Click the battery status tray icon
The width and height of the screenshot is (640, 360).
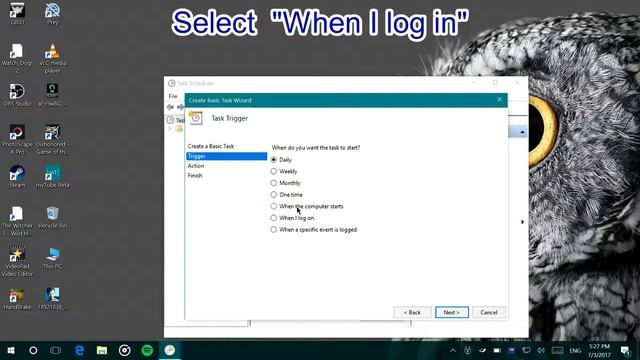pyautogui.click(x=497, y=351)
